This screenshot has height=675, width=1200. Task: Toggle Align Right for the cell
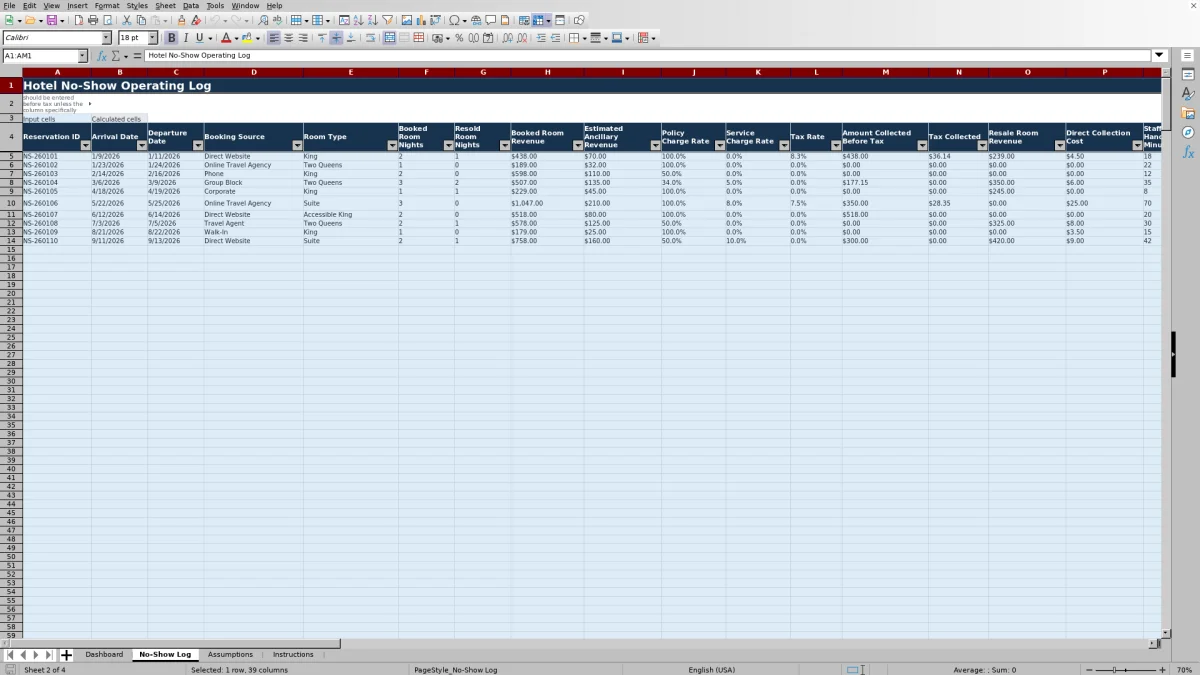tap(303, 38)
